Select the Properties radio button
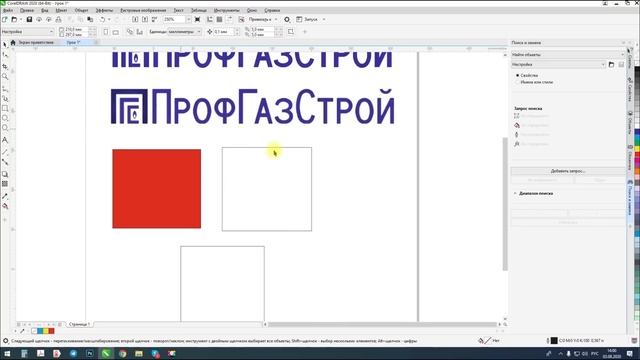Image resolution: width=640 pixels, height=360 pixels. click(x=518, y=76)
